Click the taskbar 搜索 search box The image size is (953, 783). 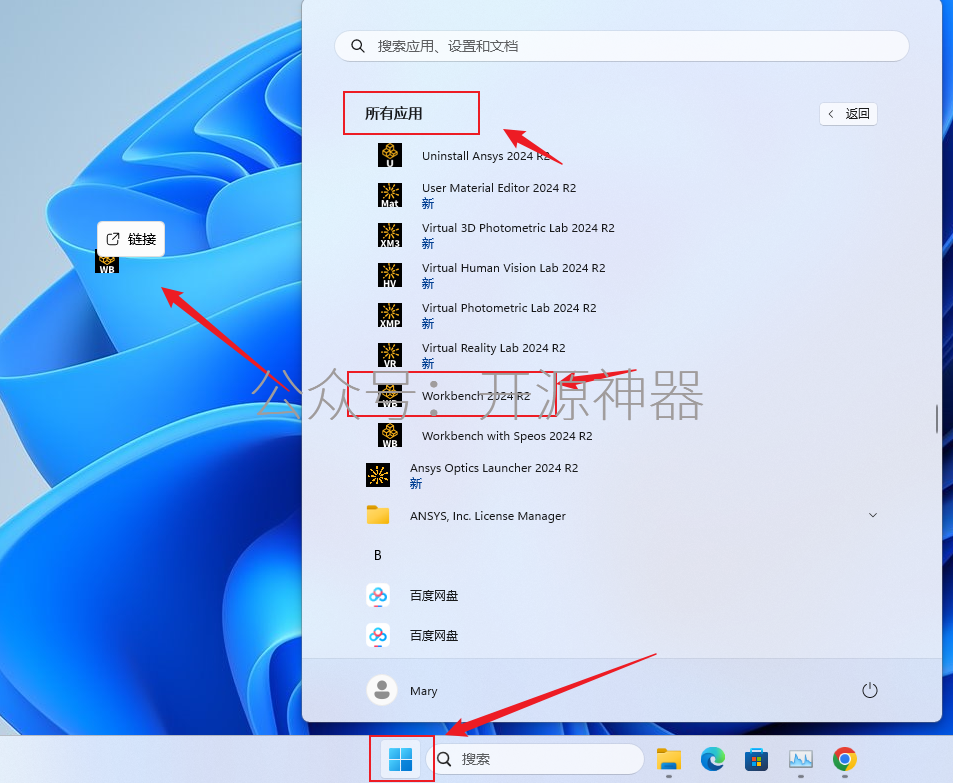(535, 759)
